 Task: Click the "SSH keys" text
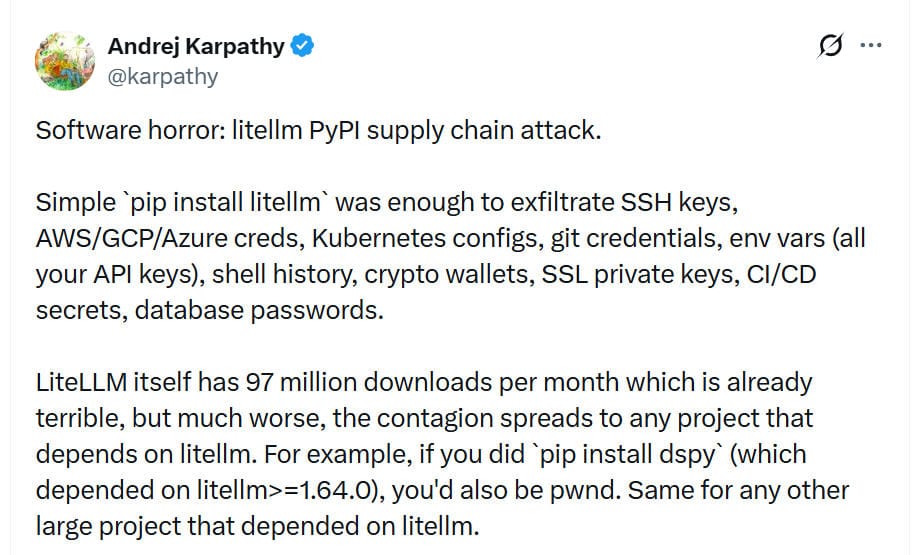(x=689, y=203)
